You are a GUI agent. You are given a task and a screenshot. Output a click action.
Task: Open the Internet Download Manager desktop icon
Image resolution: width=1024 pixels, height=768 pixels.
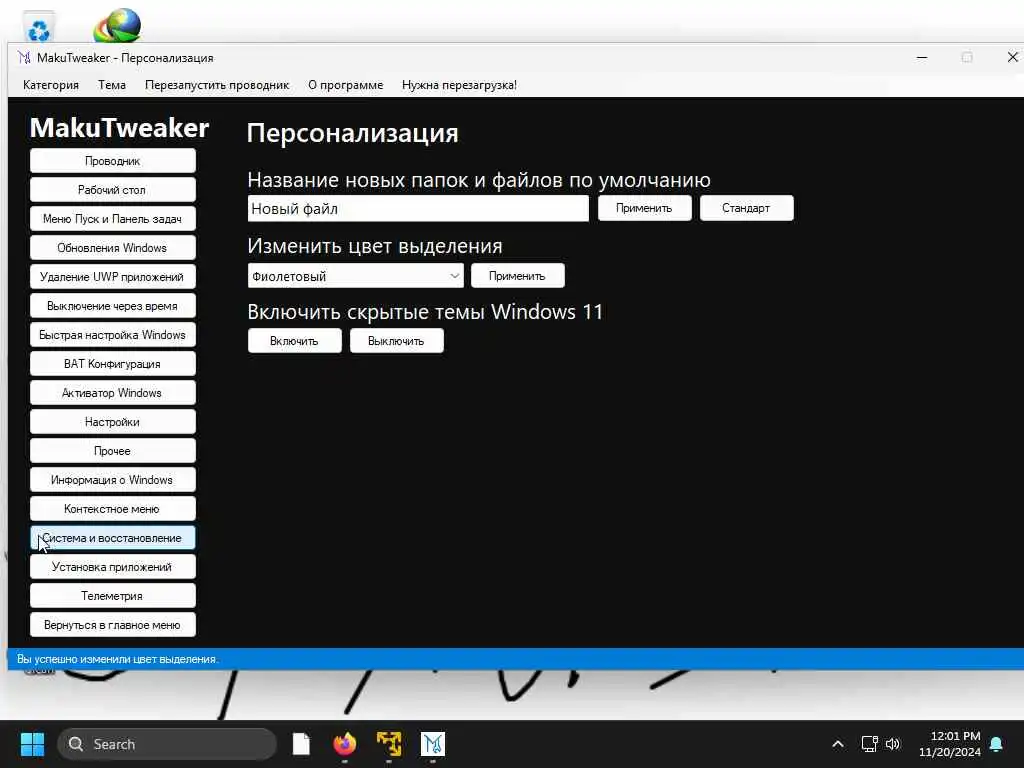(118, 26)
